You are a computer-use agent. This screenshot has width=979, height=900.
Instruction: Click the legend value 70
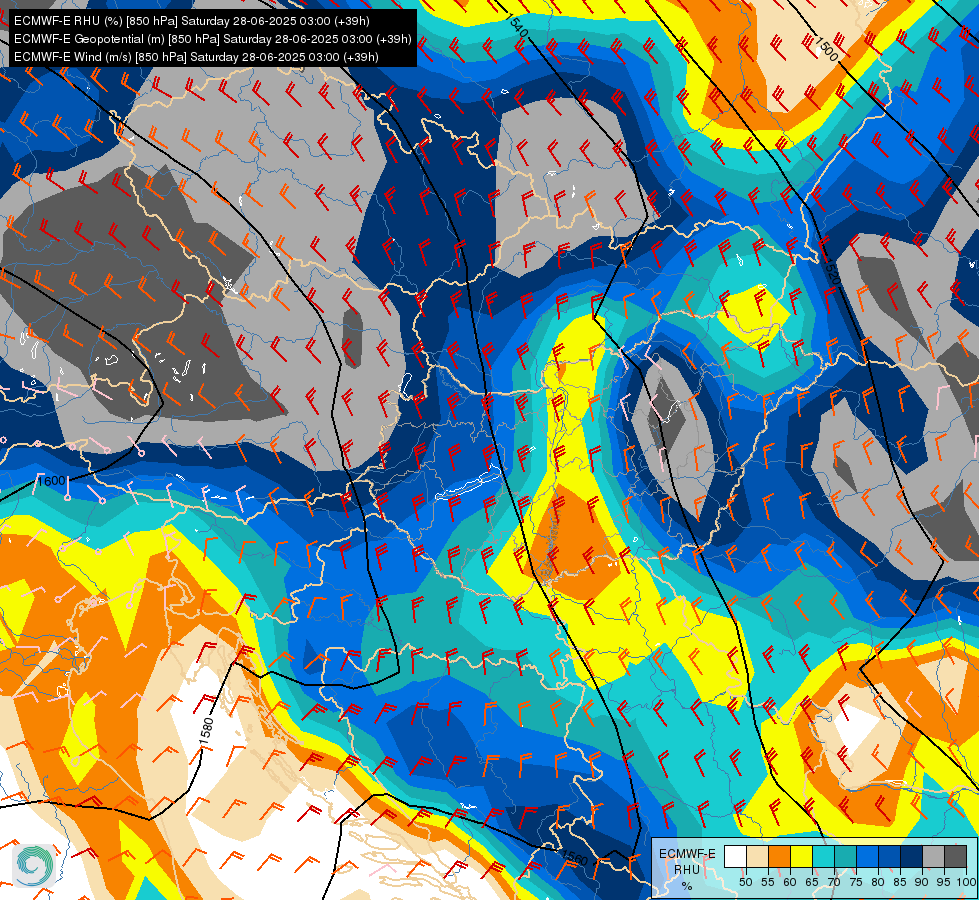(x=834, y=882)
